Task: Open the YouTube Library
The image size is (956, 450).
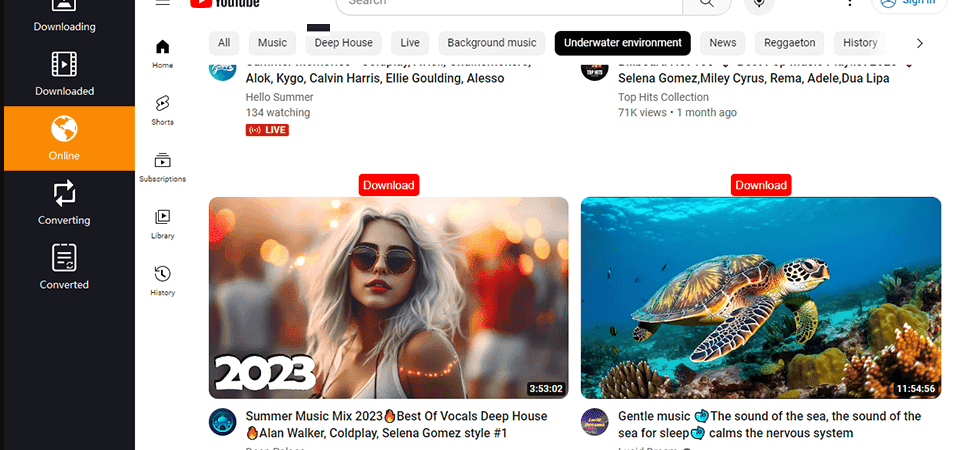Action: click(162, 224)
